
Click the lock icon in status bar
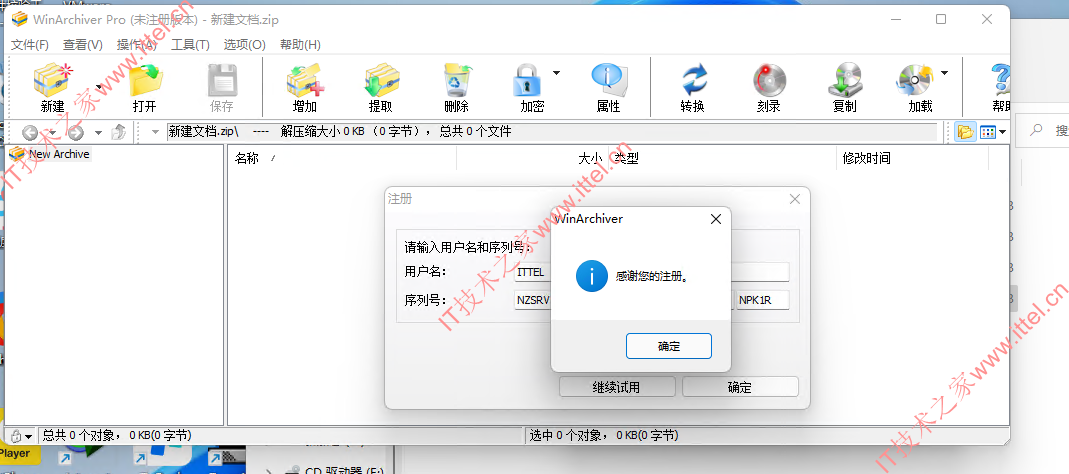14,435
